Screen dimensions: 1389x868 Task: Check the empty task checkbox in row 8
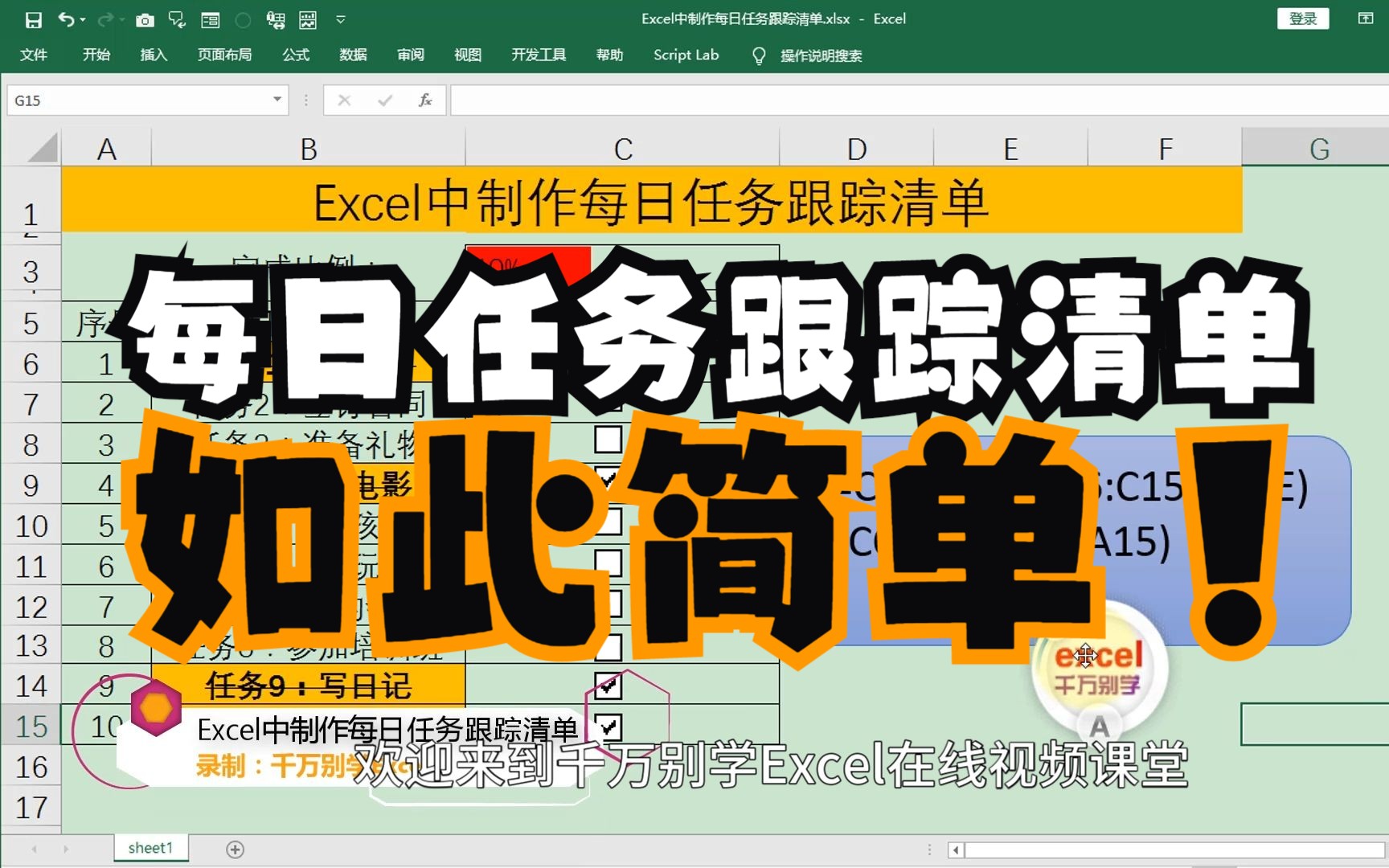tap(608, 440)
